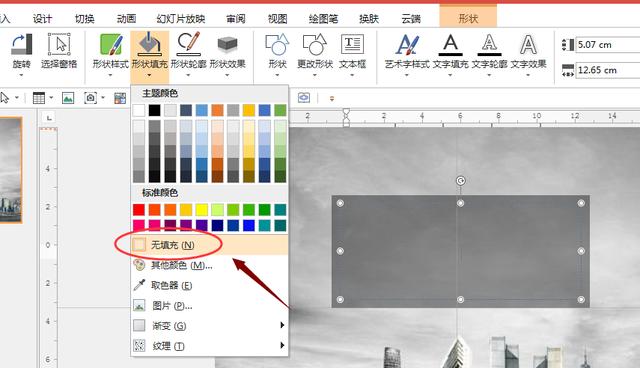This screenshot has width=640, height=368.
Task: Click the L tab-stop selector at ruler corner
Action: pyautogui.click(x=49, y=118)
